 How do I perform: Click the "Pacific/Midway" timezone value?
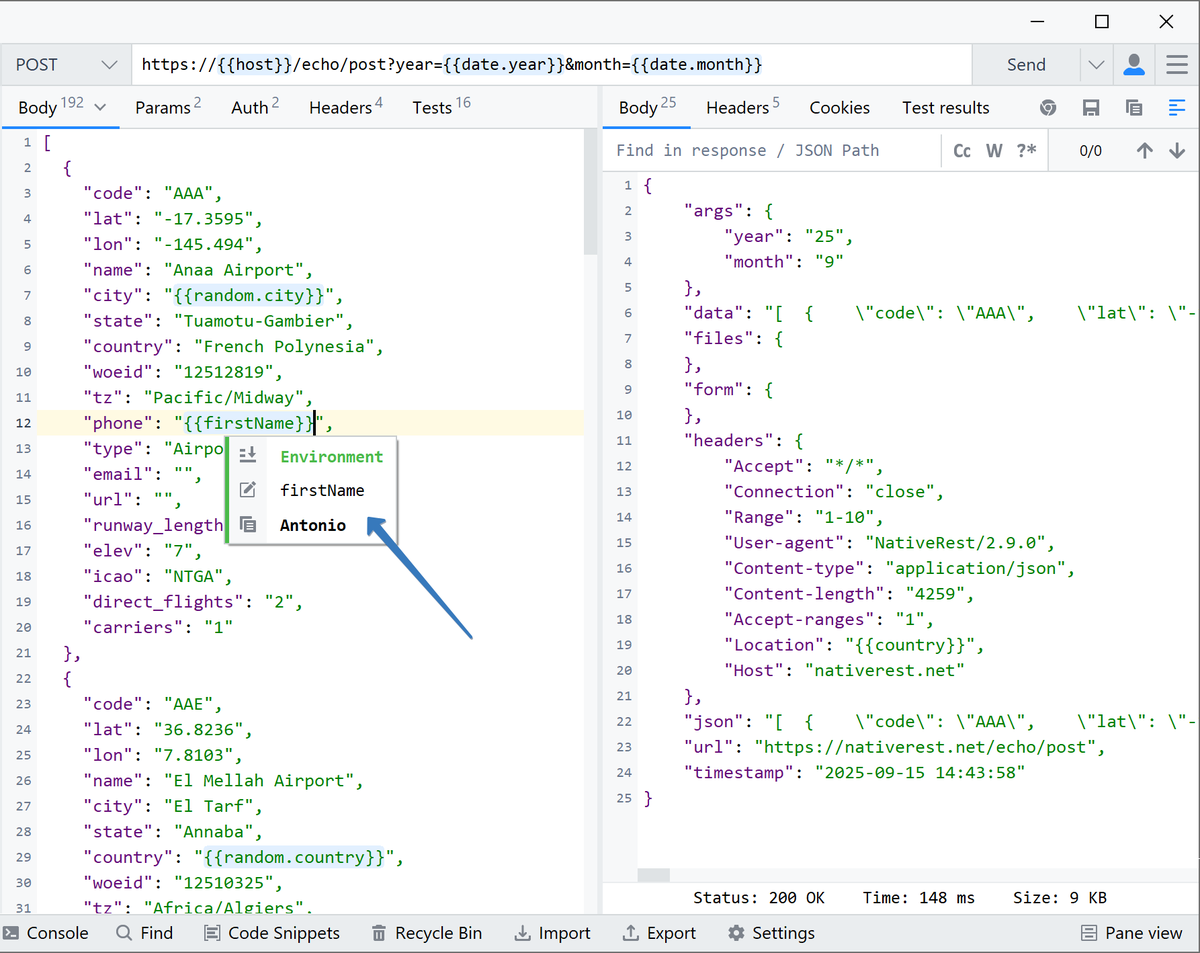coord(229,397)
